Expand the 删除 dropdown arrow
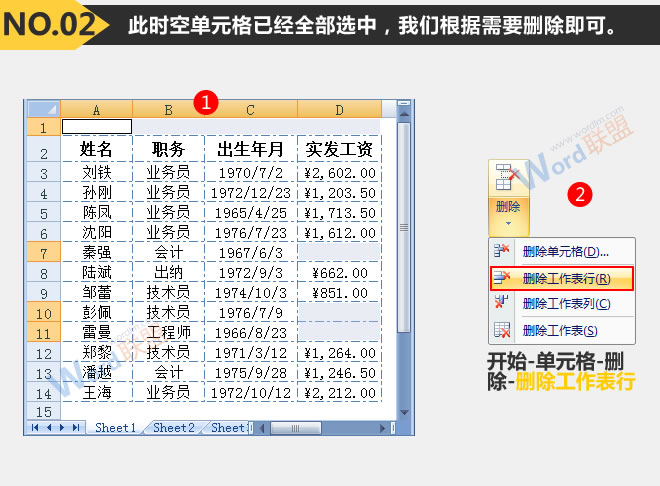 [508, 223]
